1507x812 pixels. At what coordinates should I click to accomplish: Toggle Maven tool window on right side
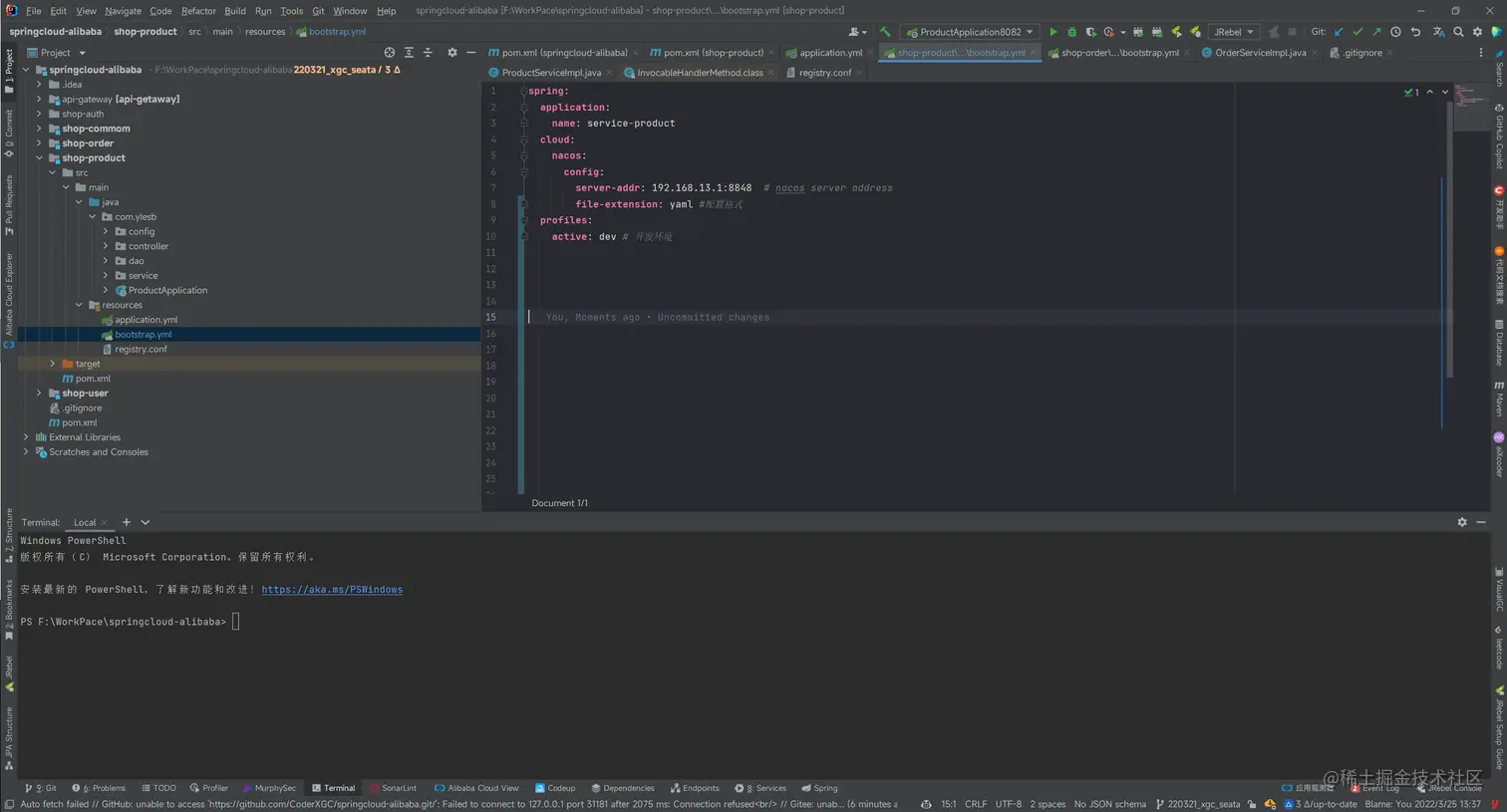pyautogui.click(x=1499, y=398)
